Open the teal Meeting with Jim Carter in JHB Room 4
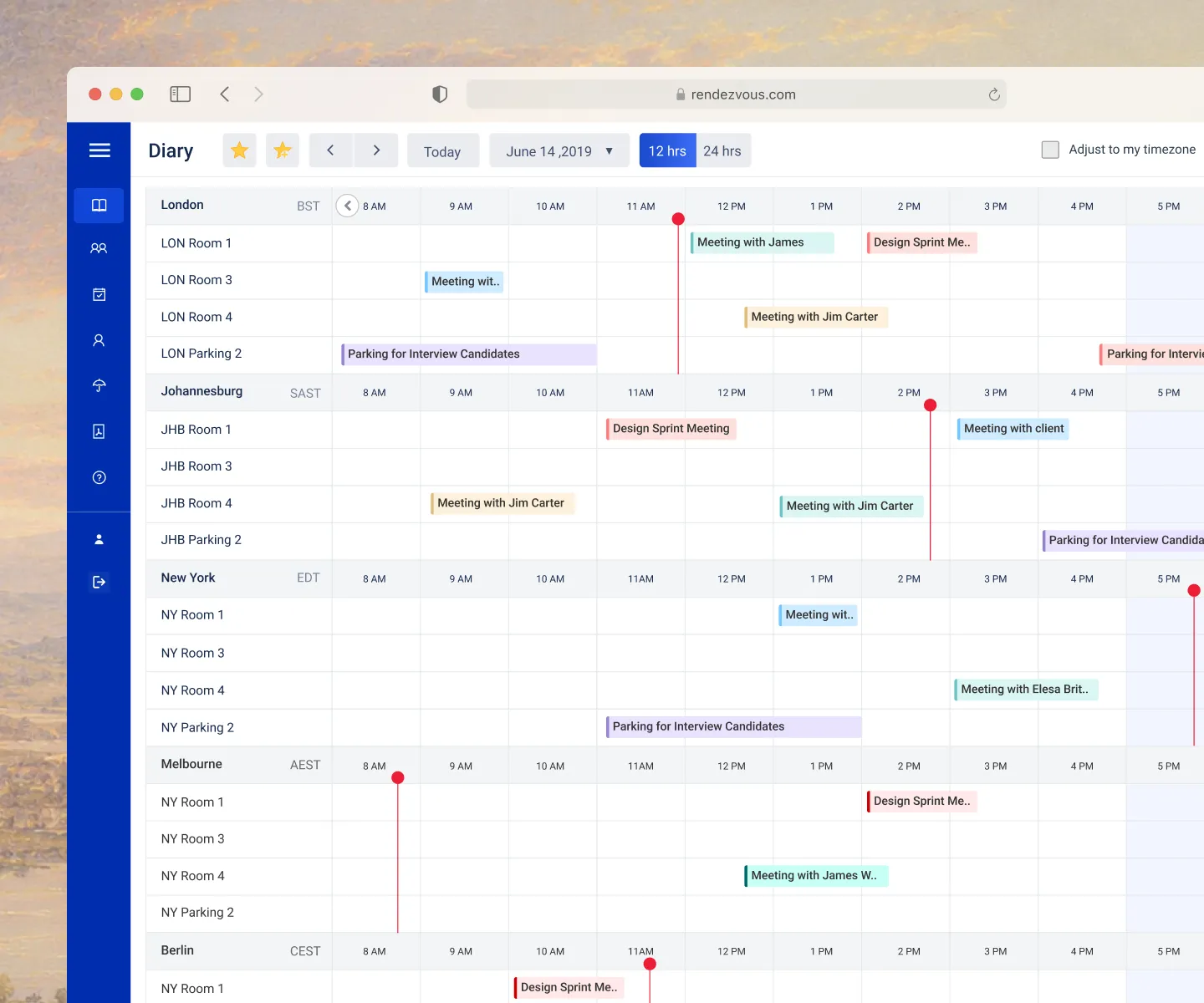The width and height of the screenshot is (1204, 1003). [x=851, y=506]
